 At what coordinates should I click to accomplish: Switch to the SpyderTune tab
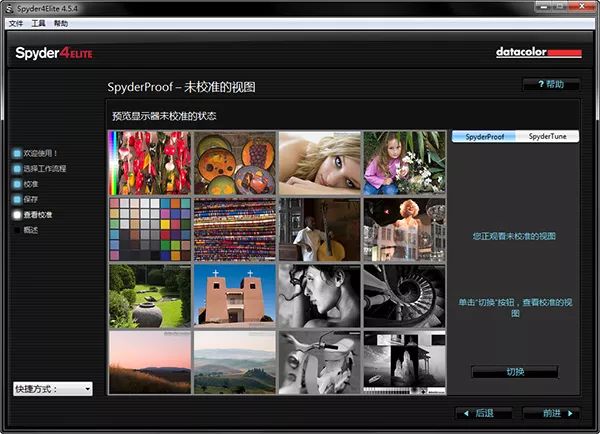[x=547, y=136]
